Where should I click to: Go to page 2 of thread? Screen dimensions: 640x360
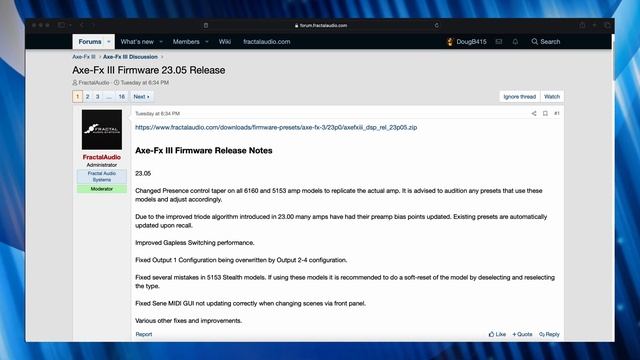87,97
